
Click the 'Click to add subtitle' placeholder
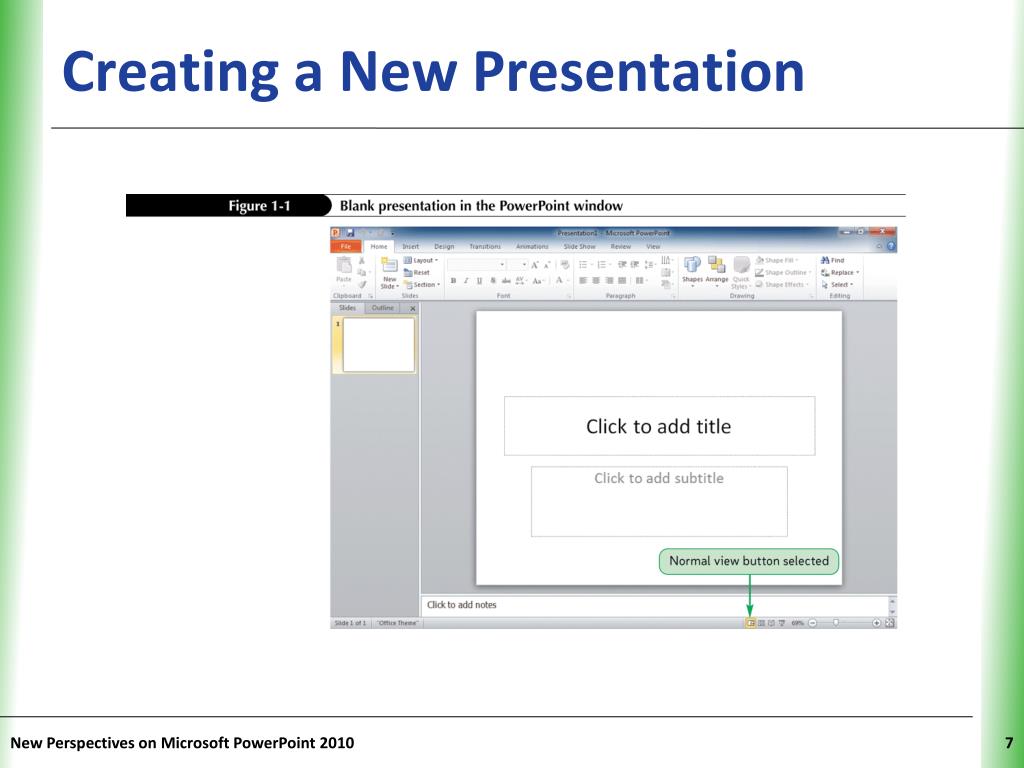(659, 502)
